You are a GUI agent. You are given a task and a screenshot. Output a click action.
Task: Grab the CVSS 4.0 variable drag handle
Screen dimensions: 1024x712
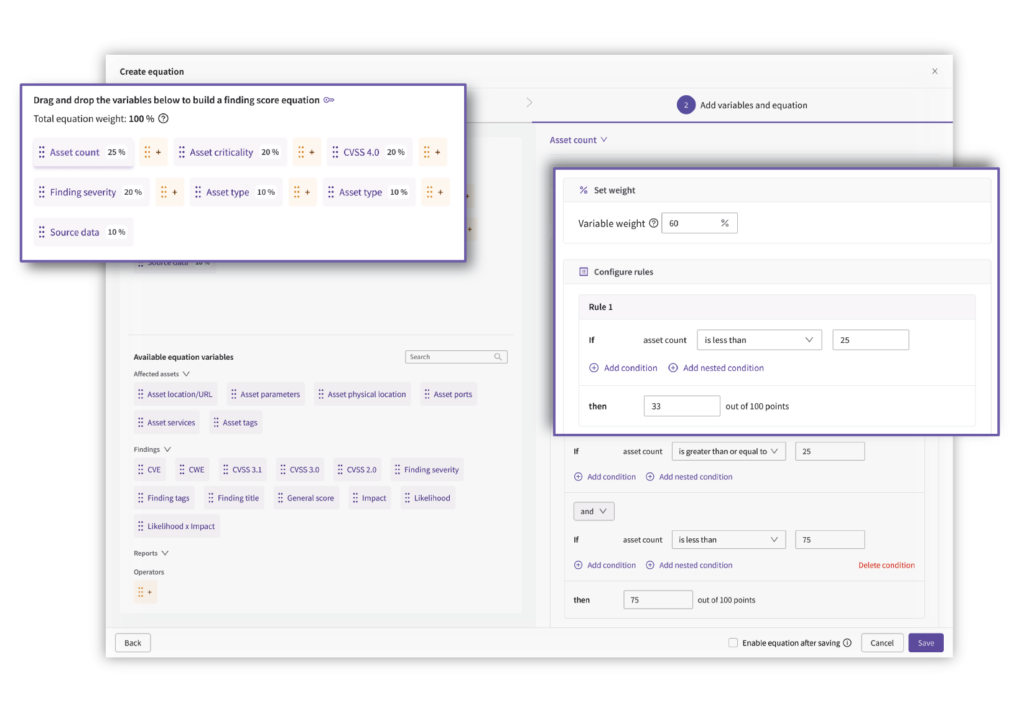(x=335, y=152)
